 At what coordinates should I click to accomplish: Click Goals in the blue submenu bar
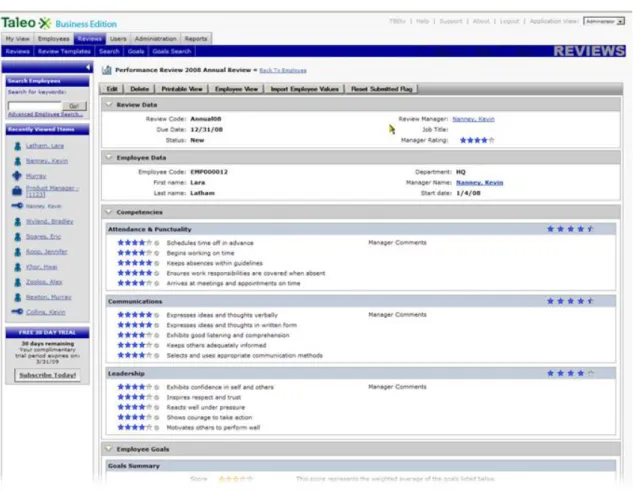tap(136, 51)
